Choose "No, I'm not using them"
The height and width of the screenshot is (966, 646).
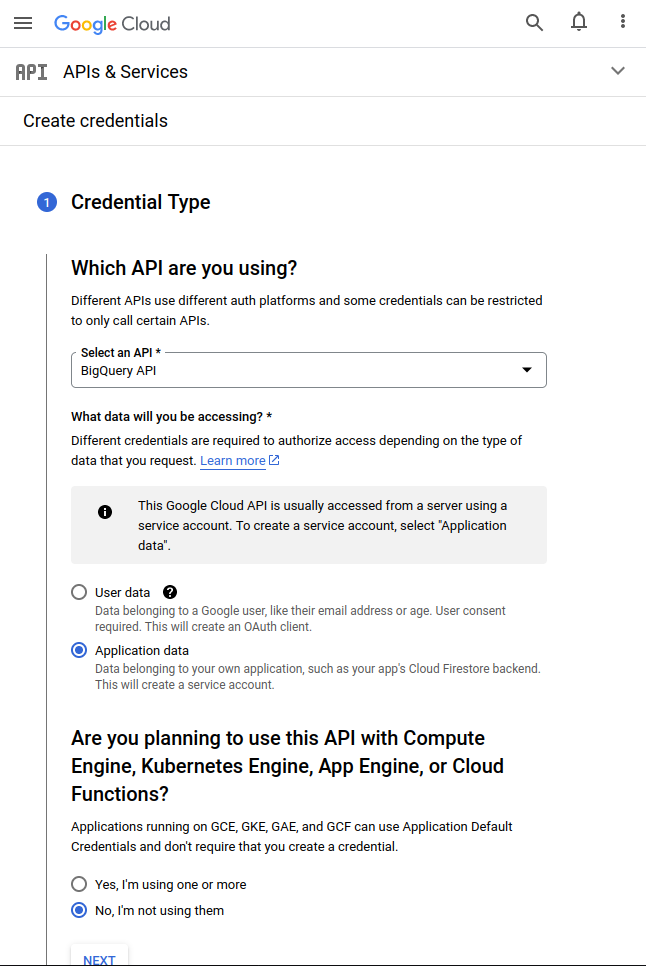click(79, 910)
